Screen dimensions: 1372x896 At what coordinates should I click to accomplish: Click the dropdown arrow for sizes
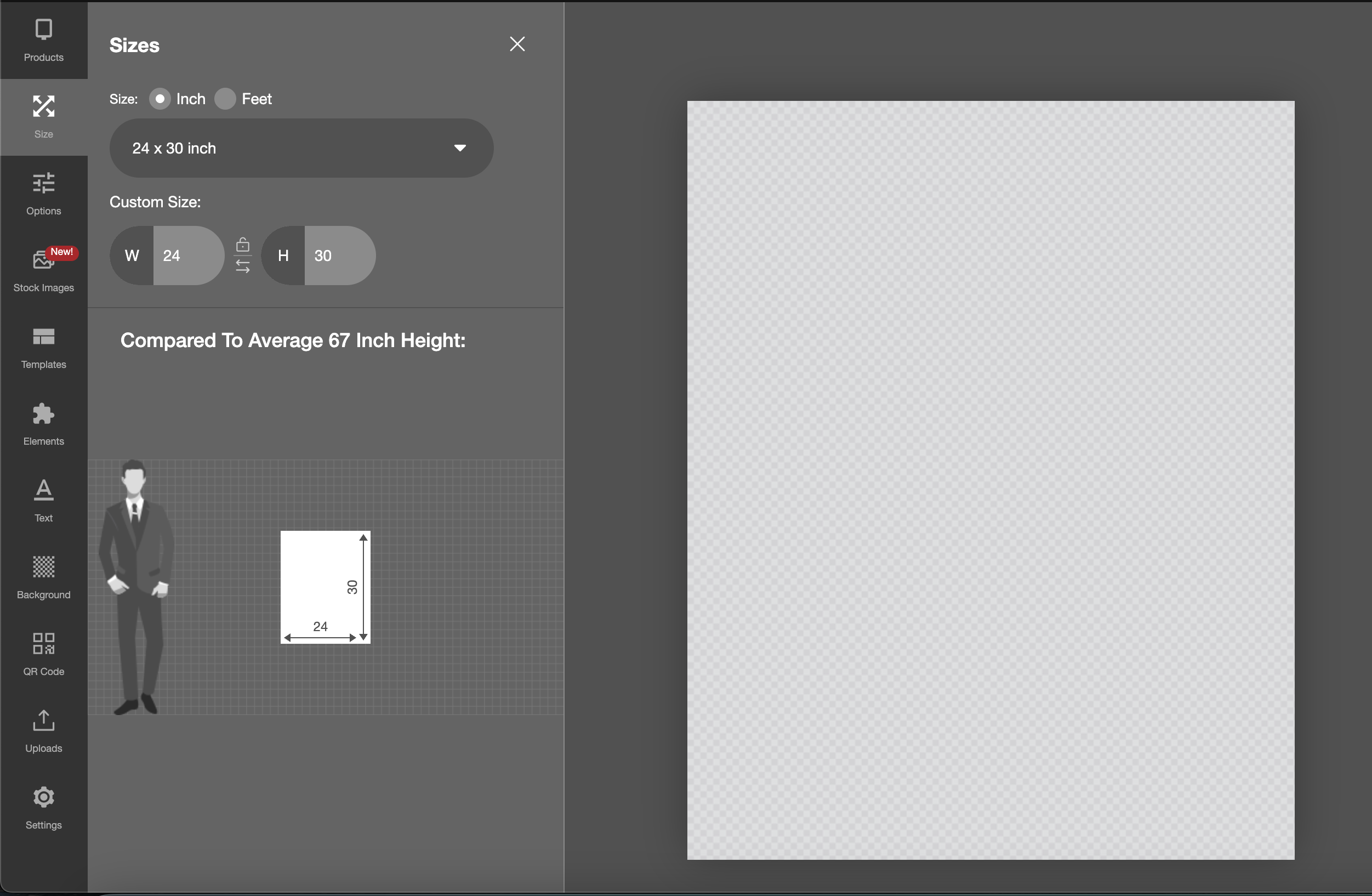[x=459, y=148]
